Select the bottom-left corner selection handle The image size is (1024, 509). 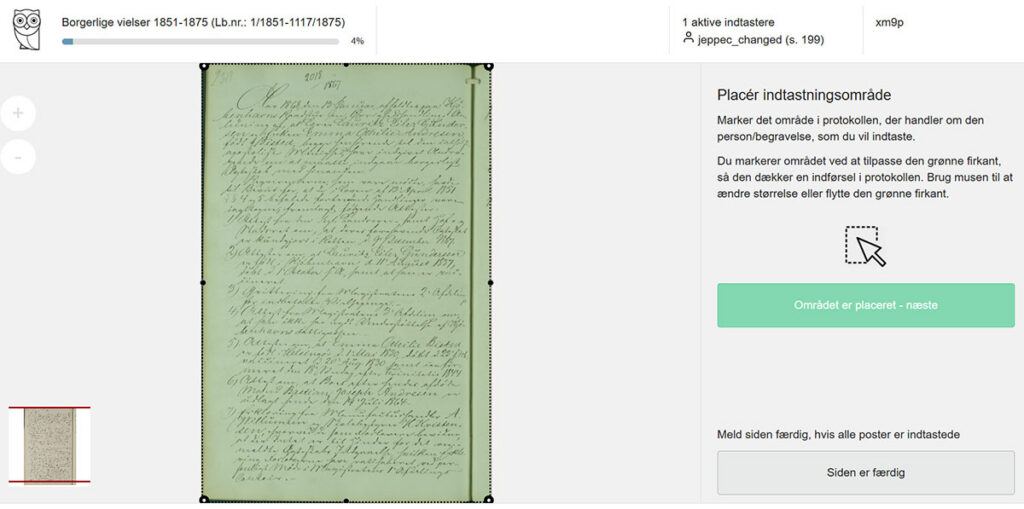(204, 500)
